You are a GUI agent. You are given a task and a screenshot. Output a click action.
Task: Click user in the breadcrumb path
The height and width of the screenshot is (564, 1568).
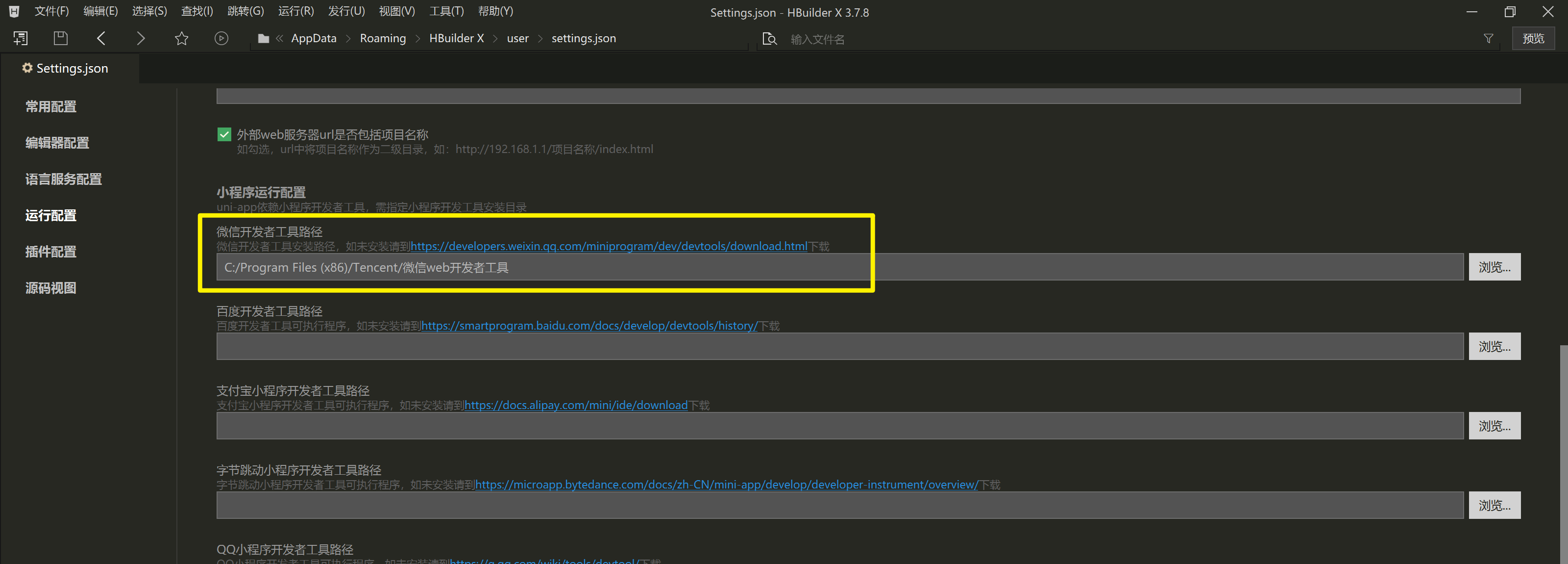[x=517, y=38]
